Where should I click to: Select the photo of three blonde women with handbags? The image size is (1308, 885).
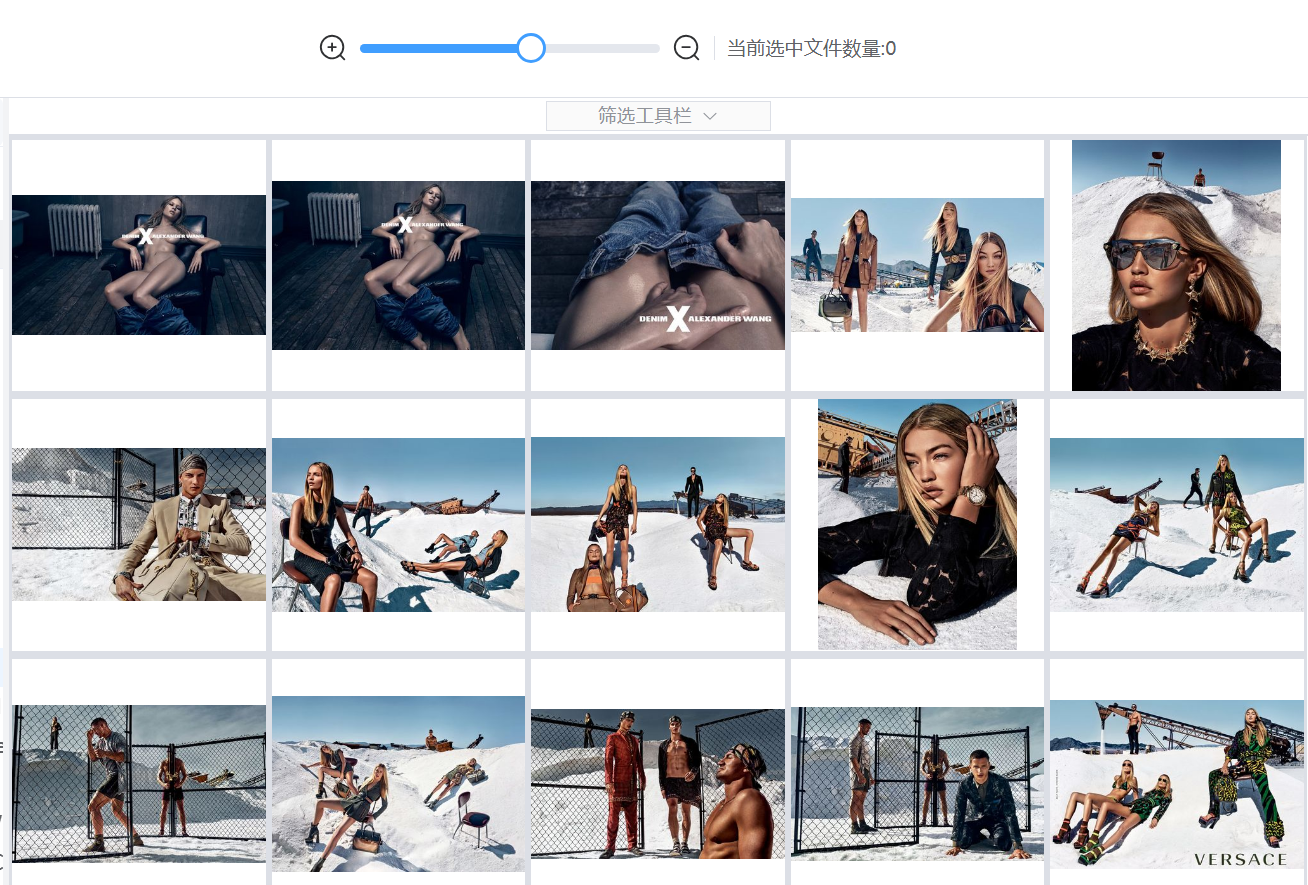pos(917,265)
